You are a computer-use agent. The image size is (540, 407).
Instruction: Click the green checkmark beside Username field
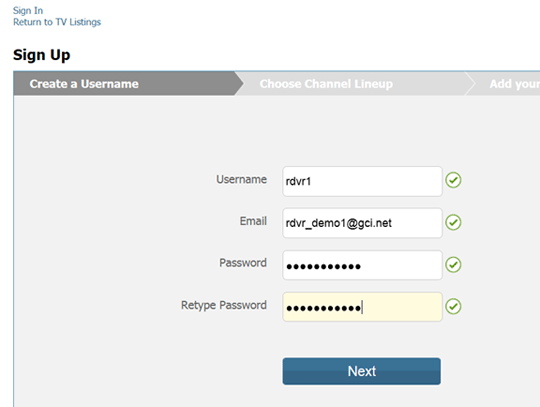tap(453, 180)
